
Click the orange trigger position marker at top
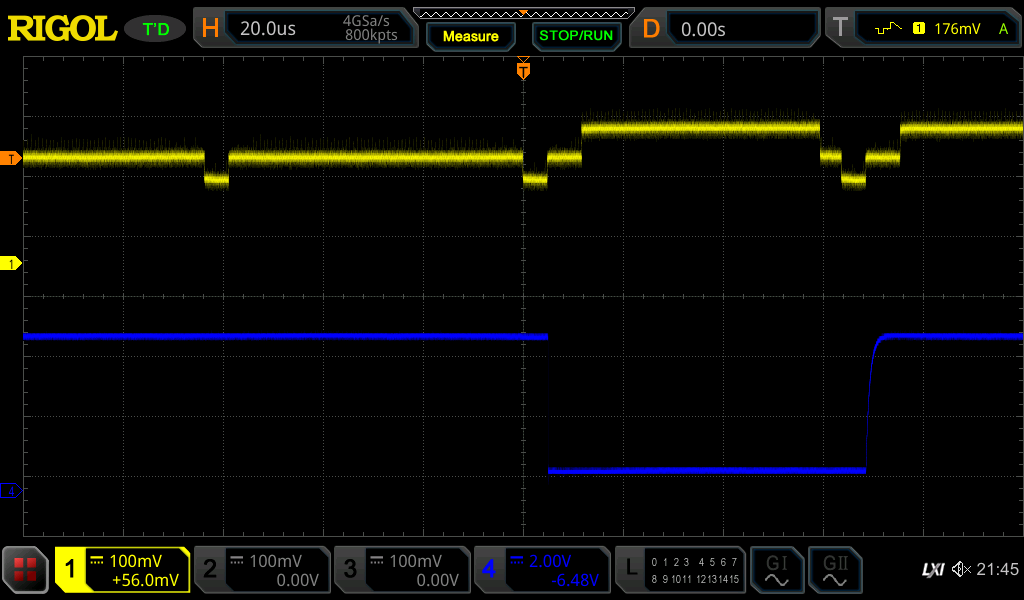(x=523, y=69)
